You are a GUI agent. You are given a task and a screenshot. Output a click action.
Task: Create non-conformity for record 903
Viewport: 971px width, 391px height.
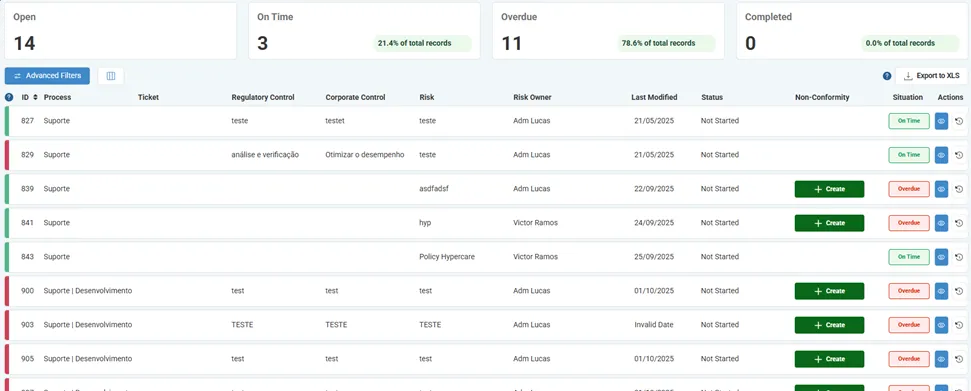[x=829, y=325]
